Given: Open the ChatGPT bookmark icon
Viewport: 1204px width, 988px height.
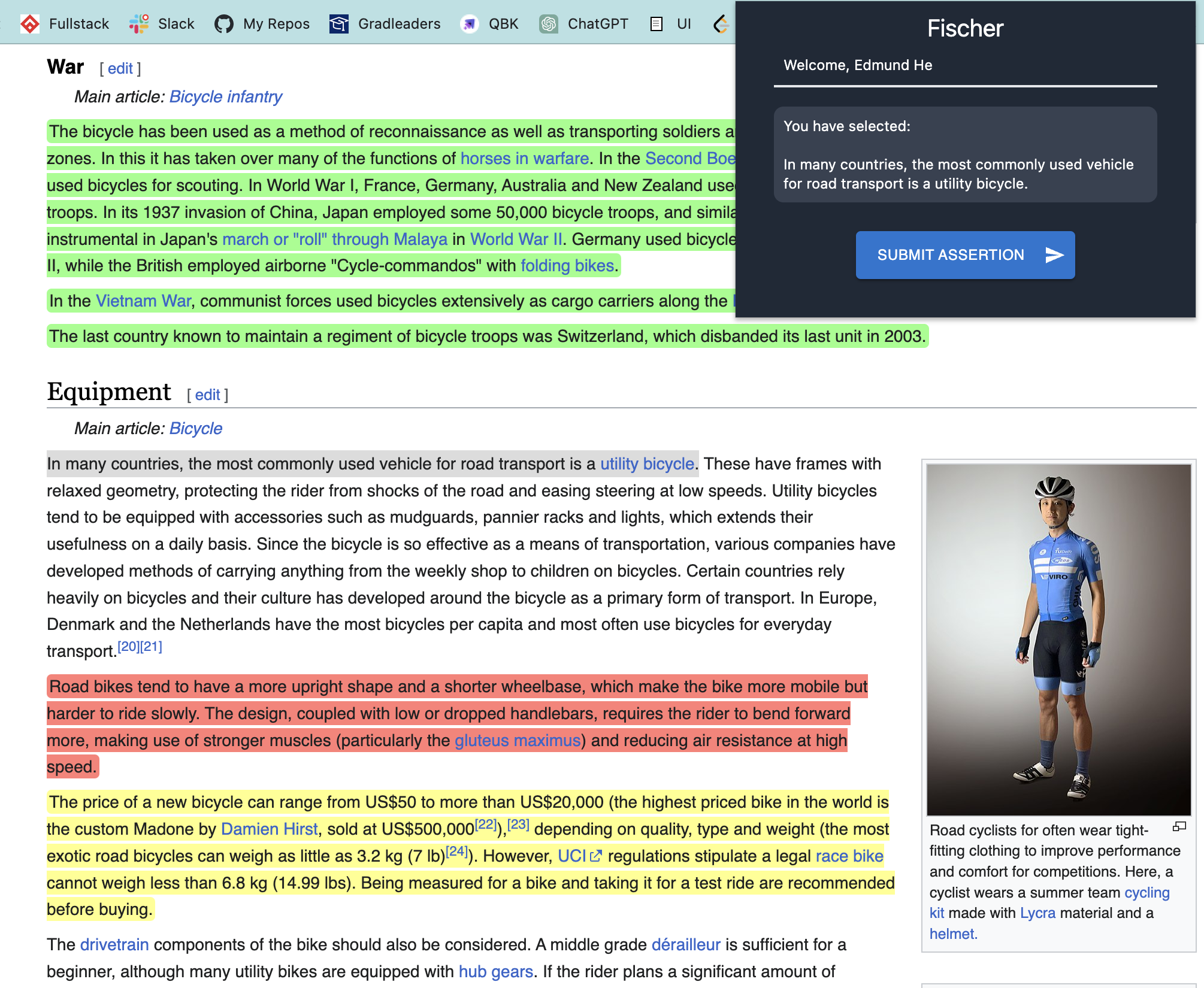Looking at the screenshot, I should pos(548,24).
